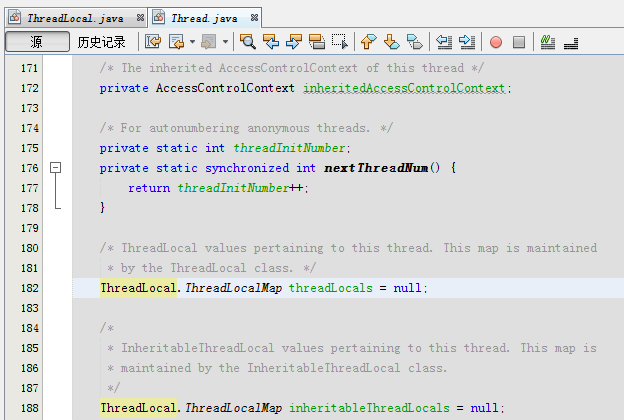Start macro recording red circle
This screenshot has width=624, height=420.
point(496,42)
